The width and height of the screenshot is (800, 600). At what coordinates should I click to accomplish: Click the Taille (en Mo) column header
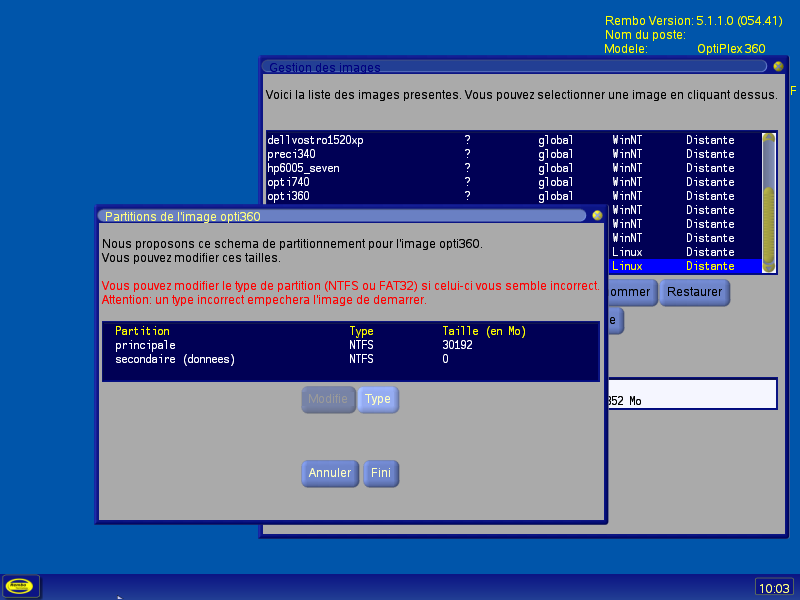point(484,331)
